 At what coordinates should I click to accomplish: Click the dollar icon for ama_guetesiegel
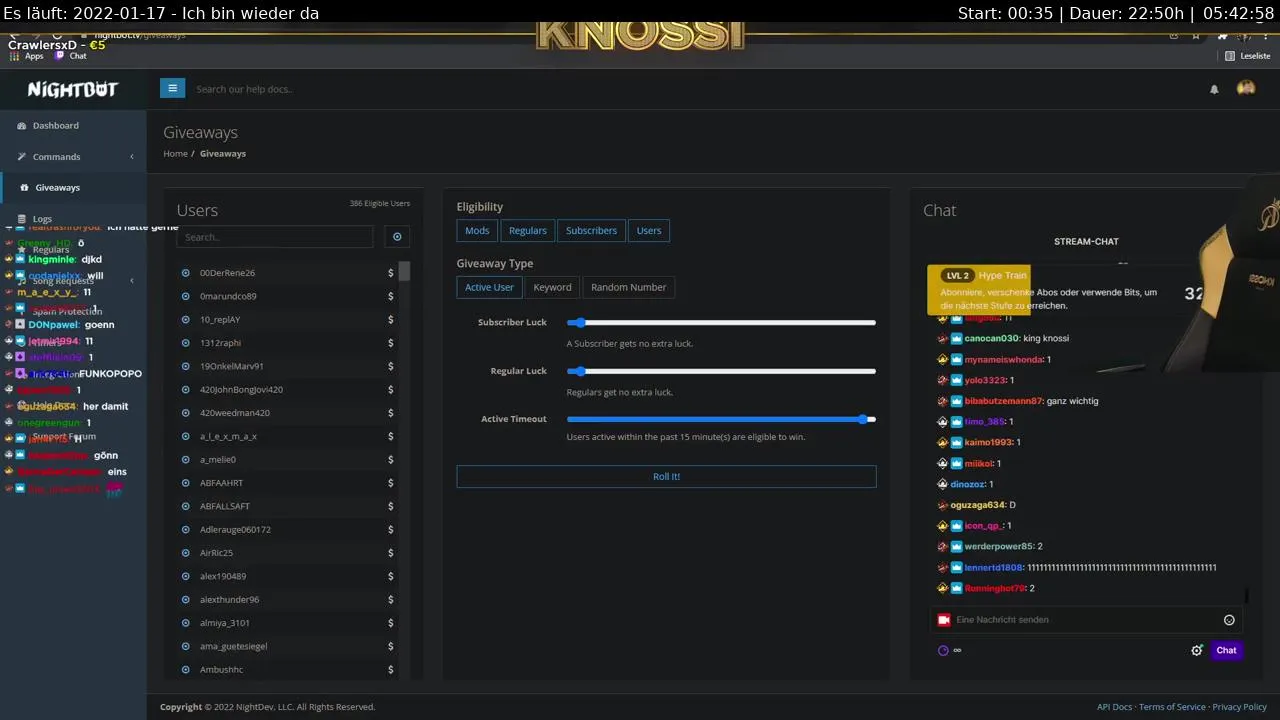390,646
